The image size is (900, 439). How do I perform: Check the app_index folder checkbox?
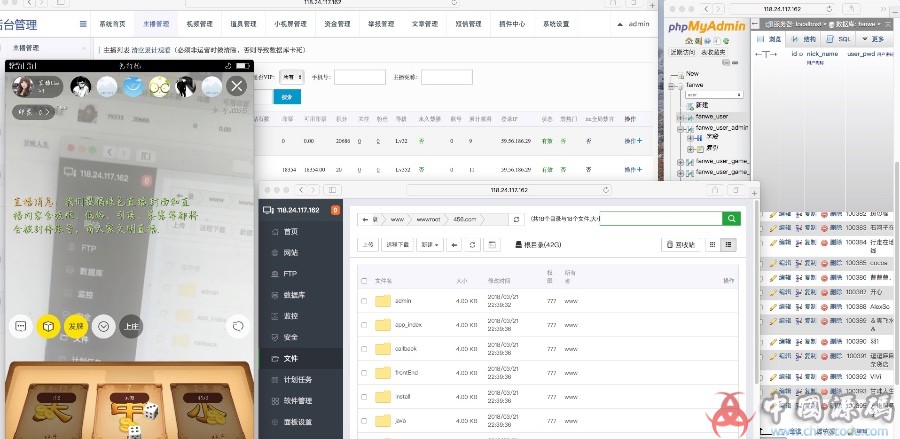tap(364, 325)
